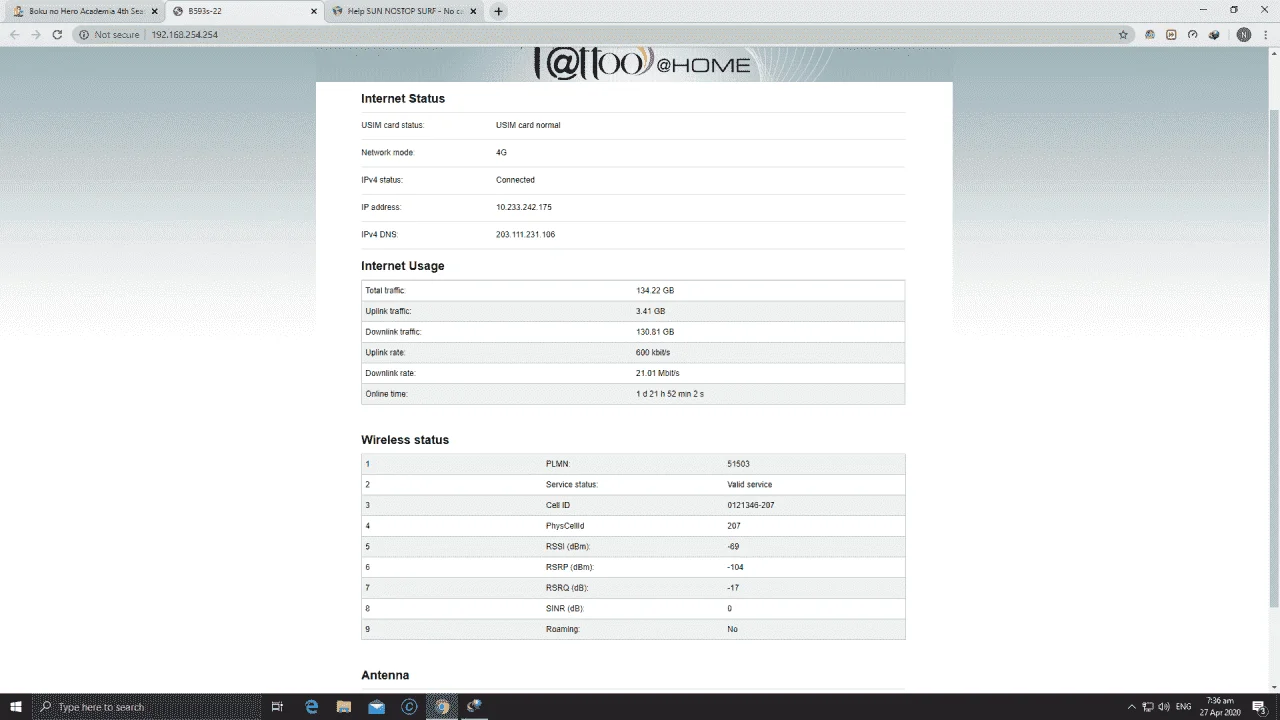
Task: Click the address bar URL 192.168.254.254
Action: (x=184, y=34)
